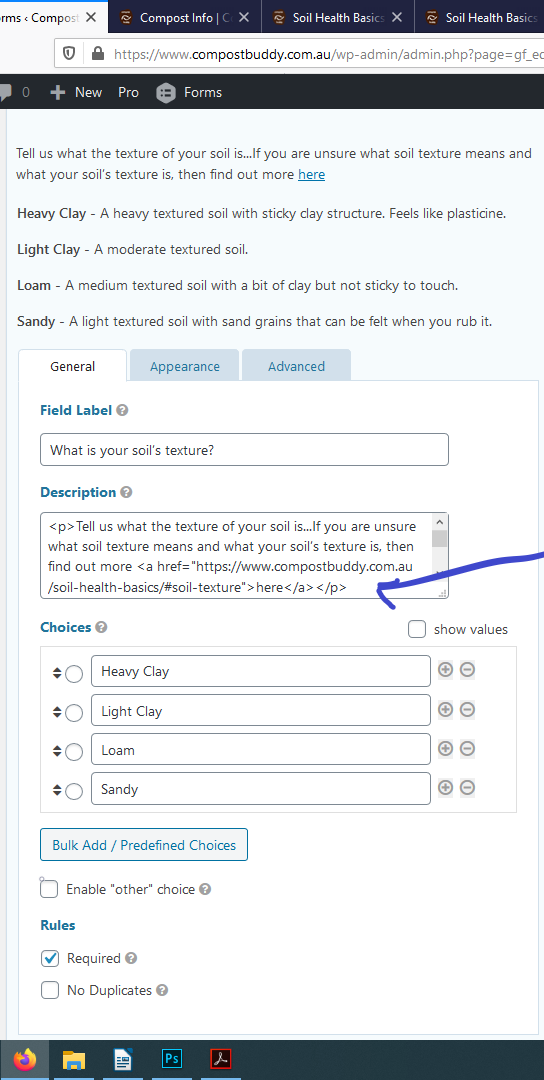Remove the Light Clay choice with the minus icon

tap(468, 709)
